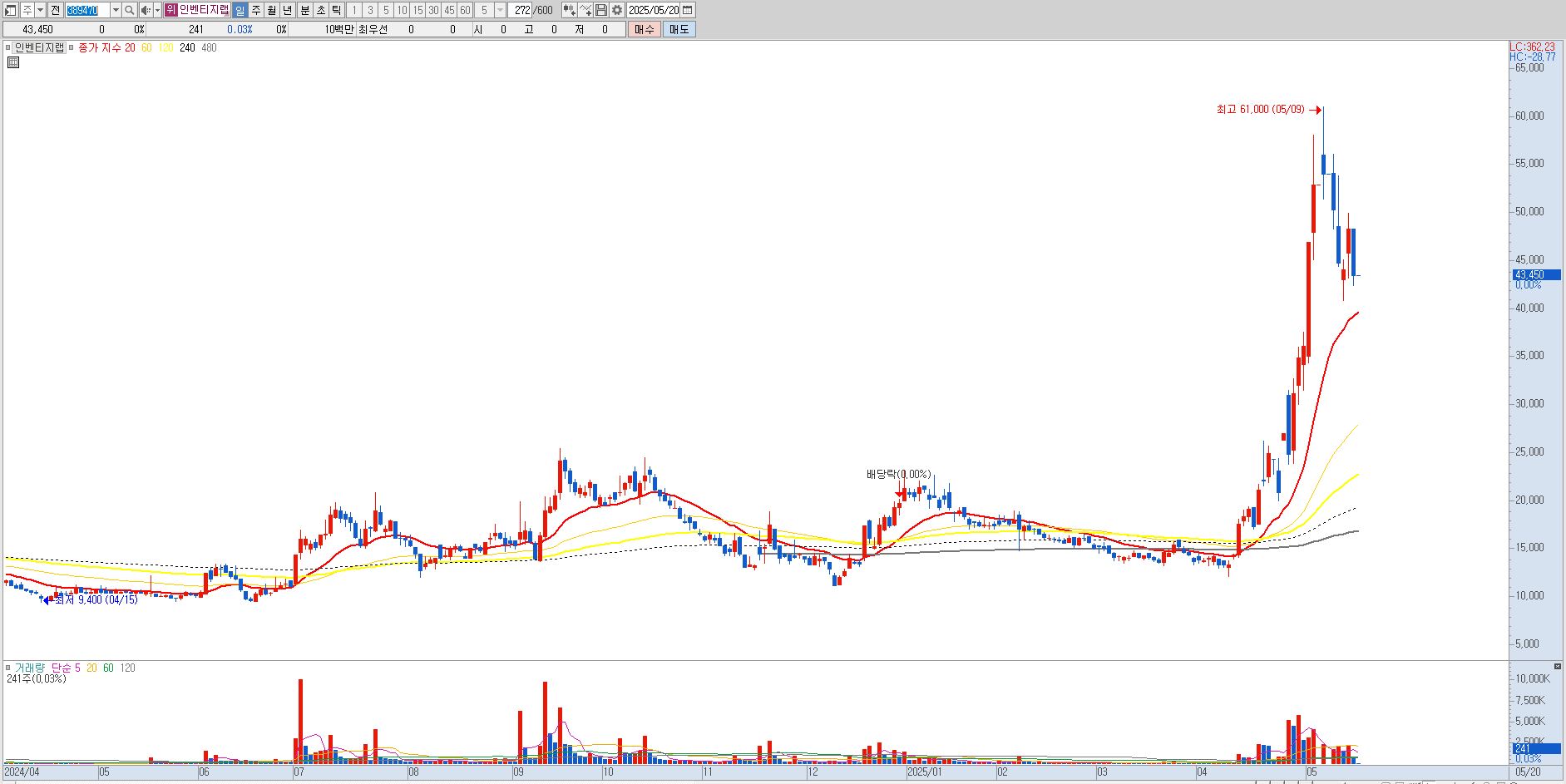Expand the stock code dropdown arrow
Screen dimensions: 1566x784
coord(116,10)
